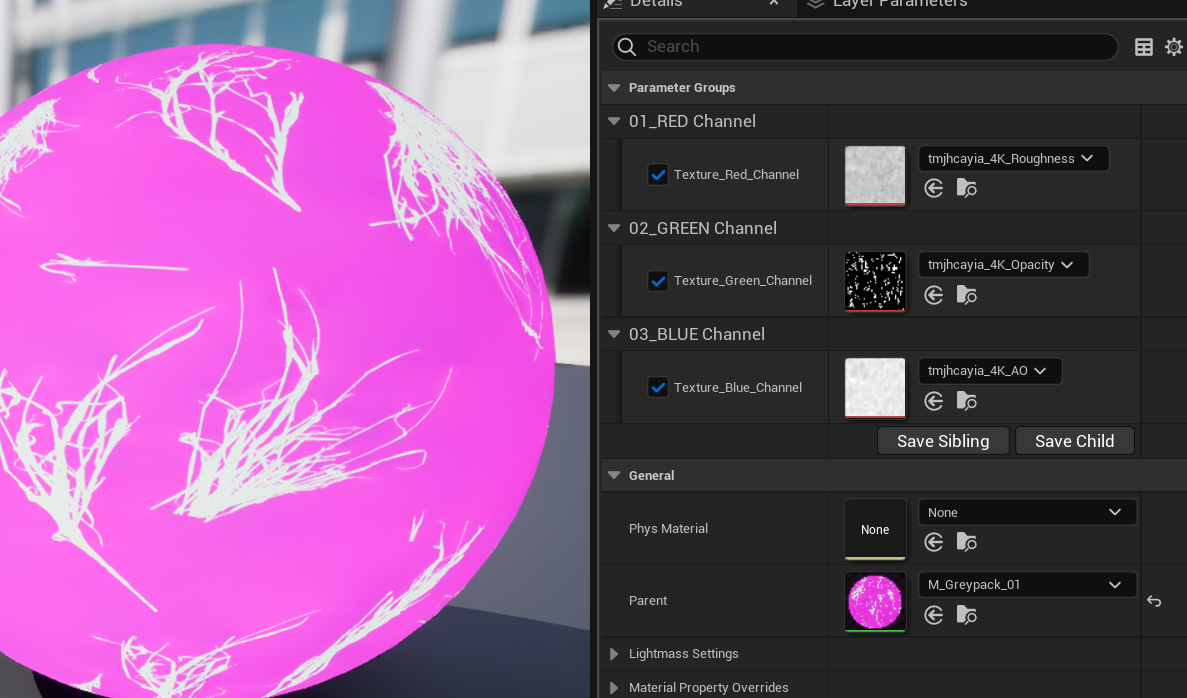The width and height of the screenshot is (1187, 698).
Task: Open tmjhcayia_4K_Roughness texture dropdown
Action: click(1014, 158)
